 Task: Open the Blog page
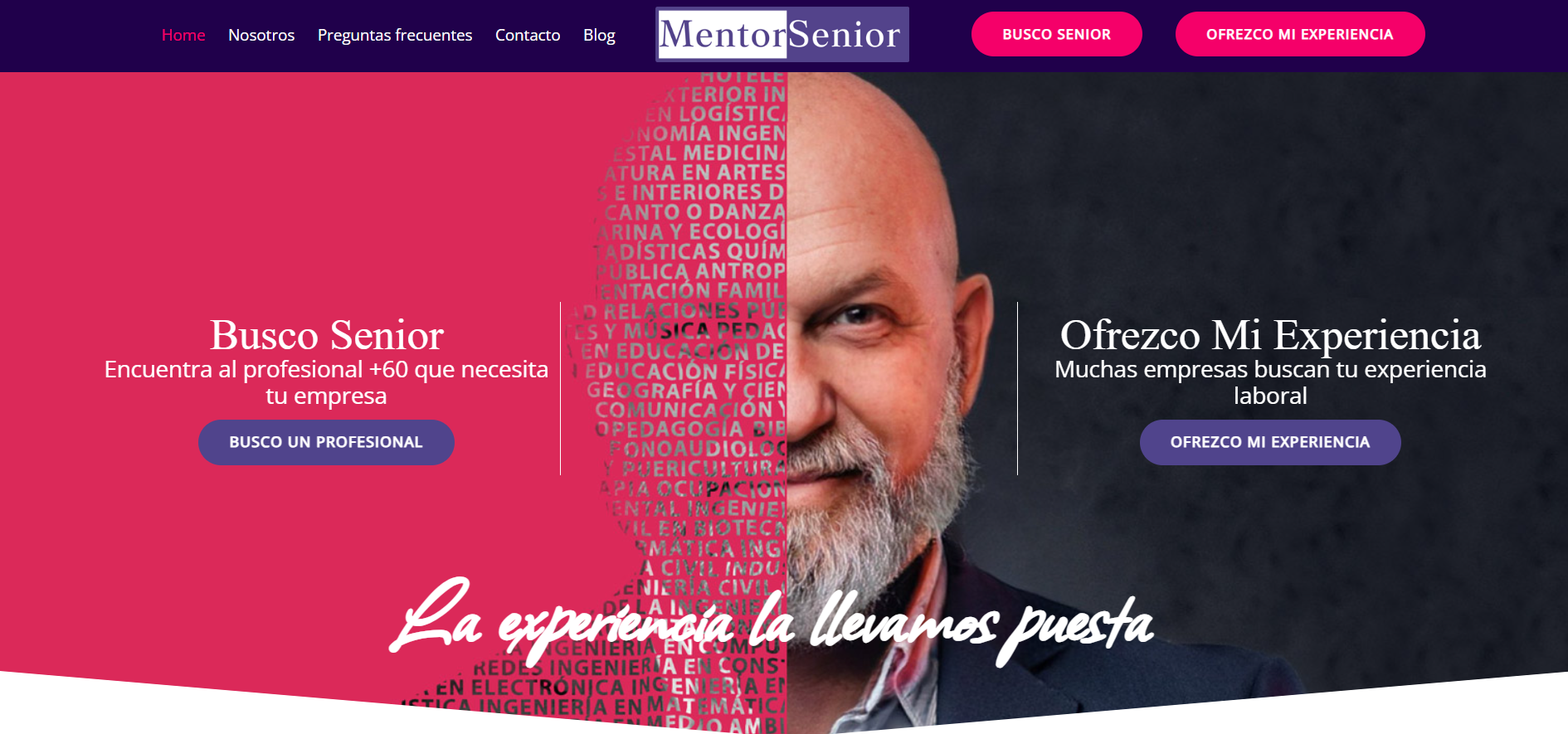[599, 35]
